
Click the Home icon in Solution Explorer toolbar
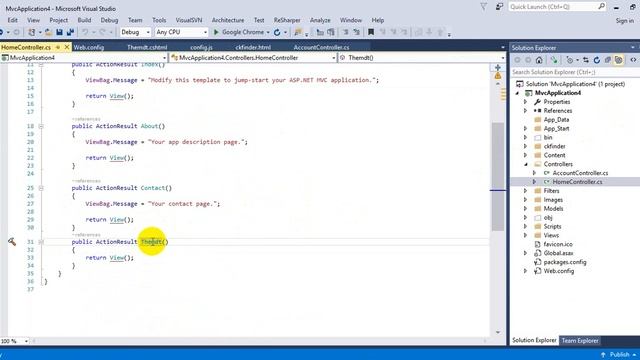pos(539,60)
